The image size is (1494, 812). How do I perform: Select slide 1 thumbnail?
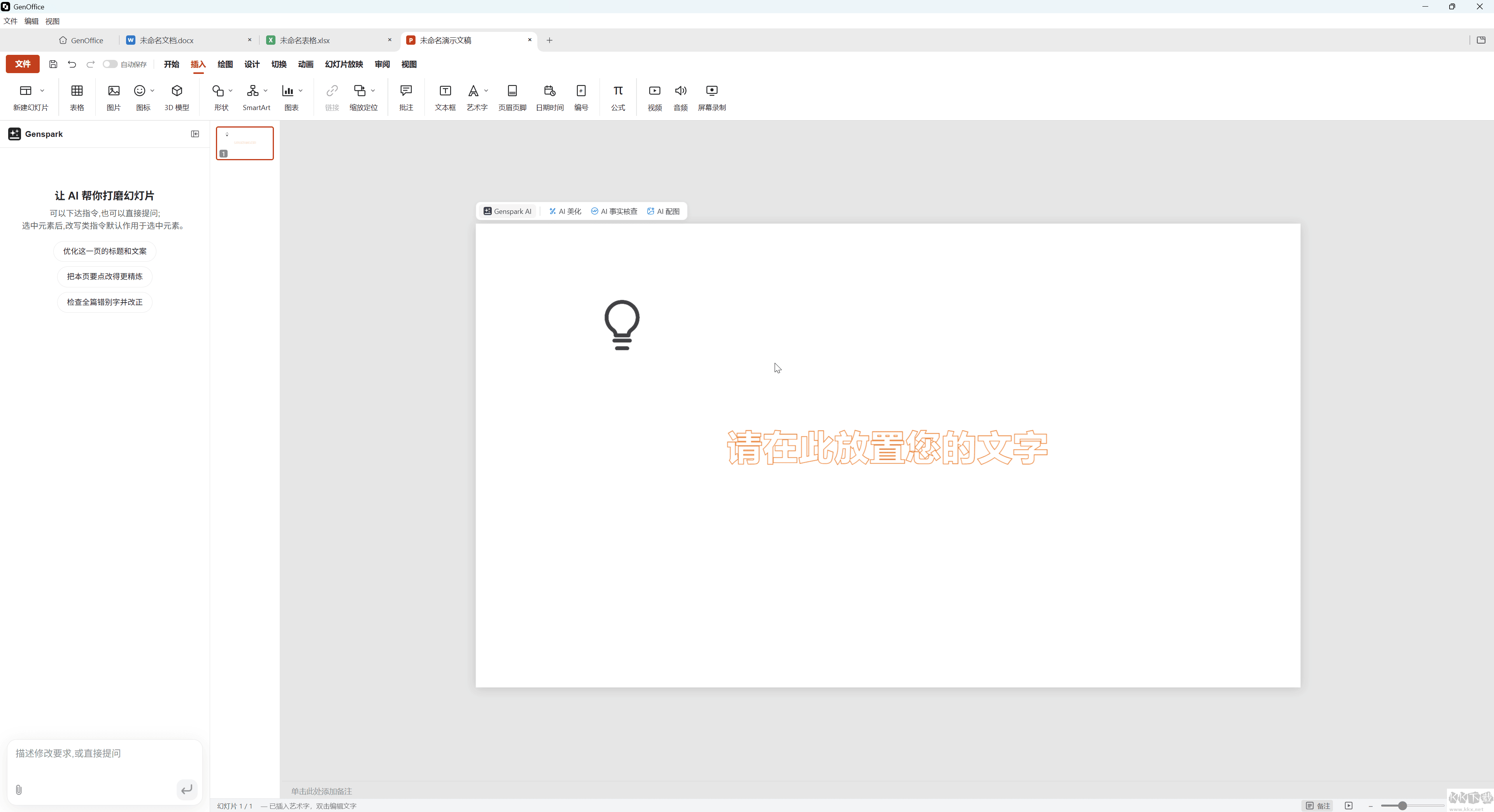pyautogui.click(x=245, y=143)
